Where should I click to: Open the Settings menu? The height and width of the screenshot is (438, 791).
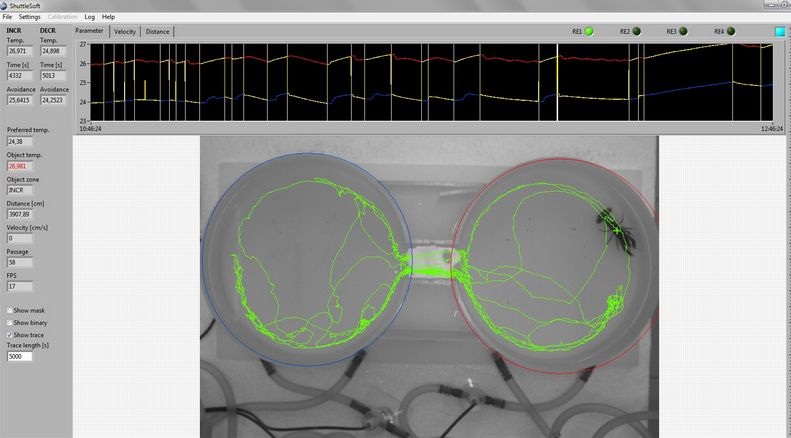(x=30, y=17)
